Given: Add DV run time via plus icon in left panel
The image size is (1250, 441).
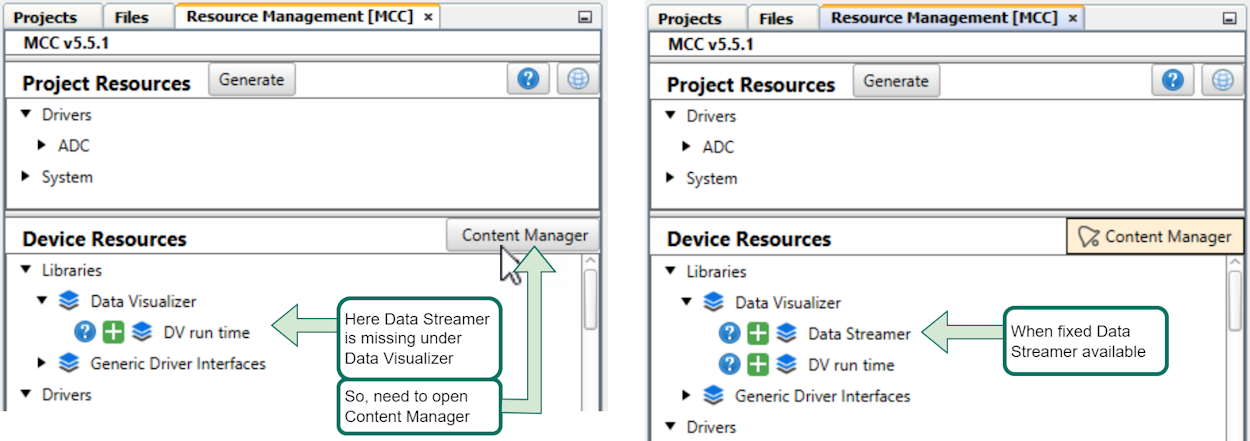Looking at the screenshot, I should click(115, 332).
